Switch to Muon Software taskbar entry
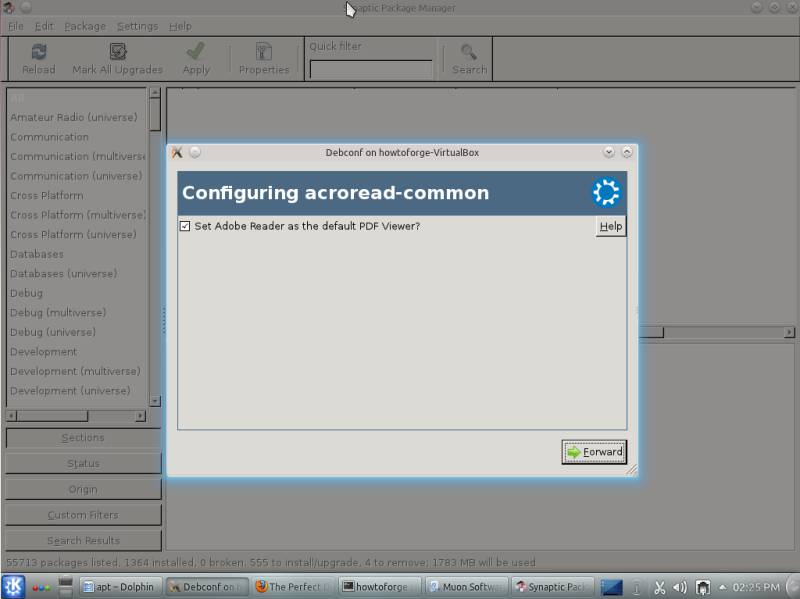Viewport: 800px width, 599px height. click(467, 587)
